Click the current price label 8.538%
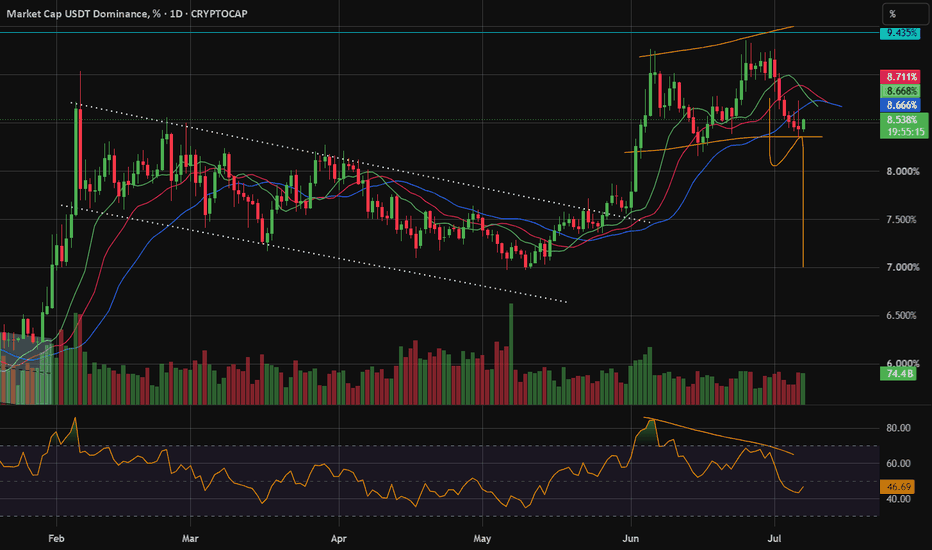Image resolution: width=932 pixels, height=550 pixels. [x=903, y=120]
